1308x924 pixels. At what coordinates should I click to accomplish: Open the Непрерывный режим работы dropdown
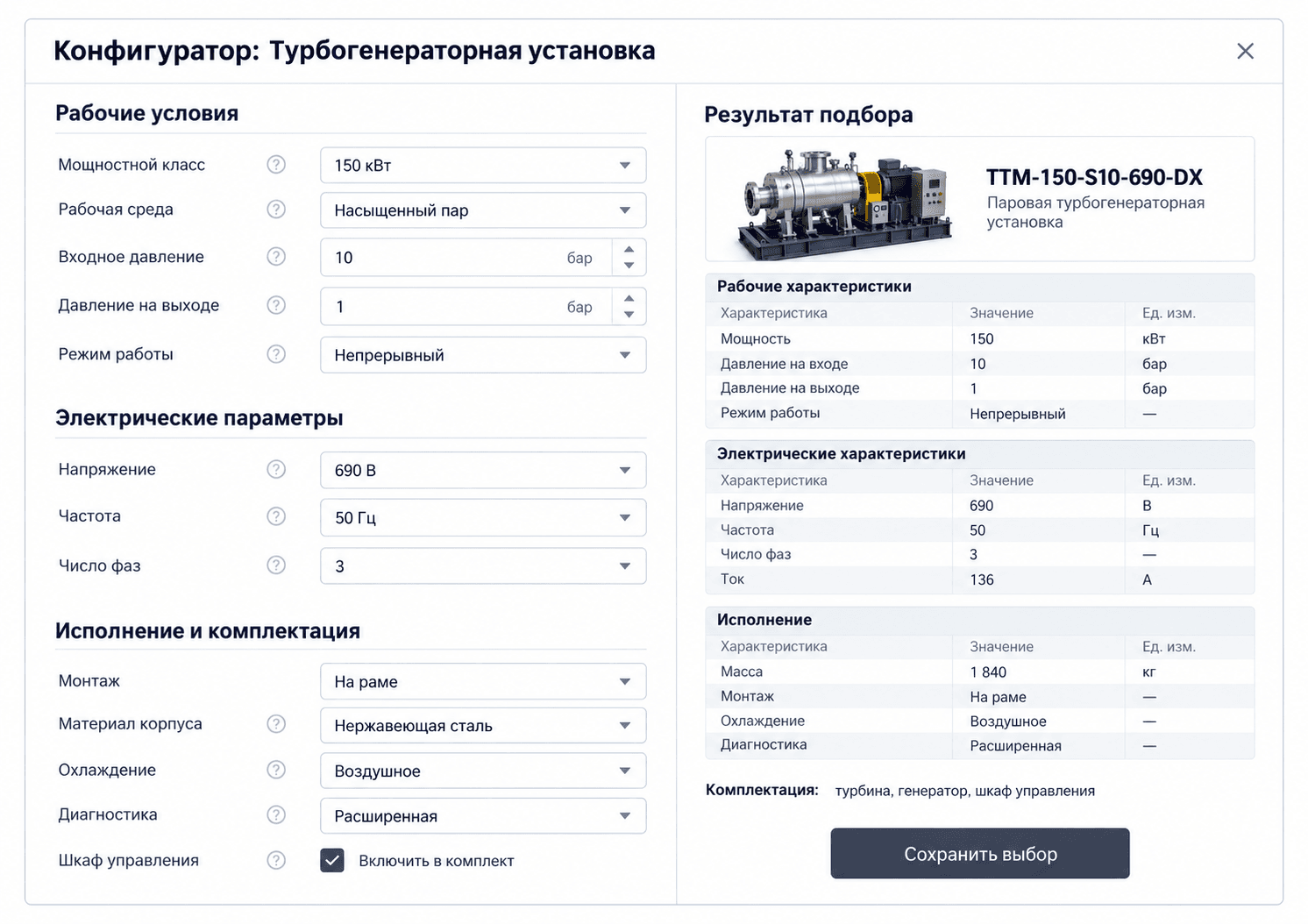[483, 355]
